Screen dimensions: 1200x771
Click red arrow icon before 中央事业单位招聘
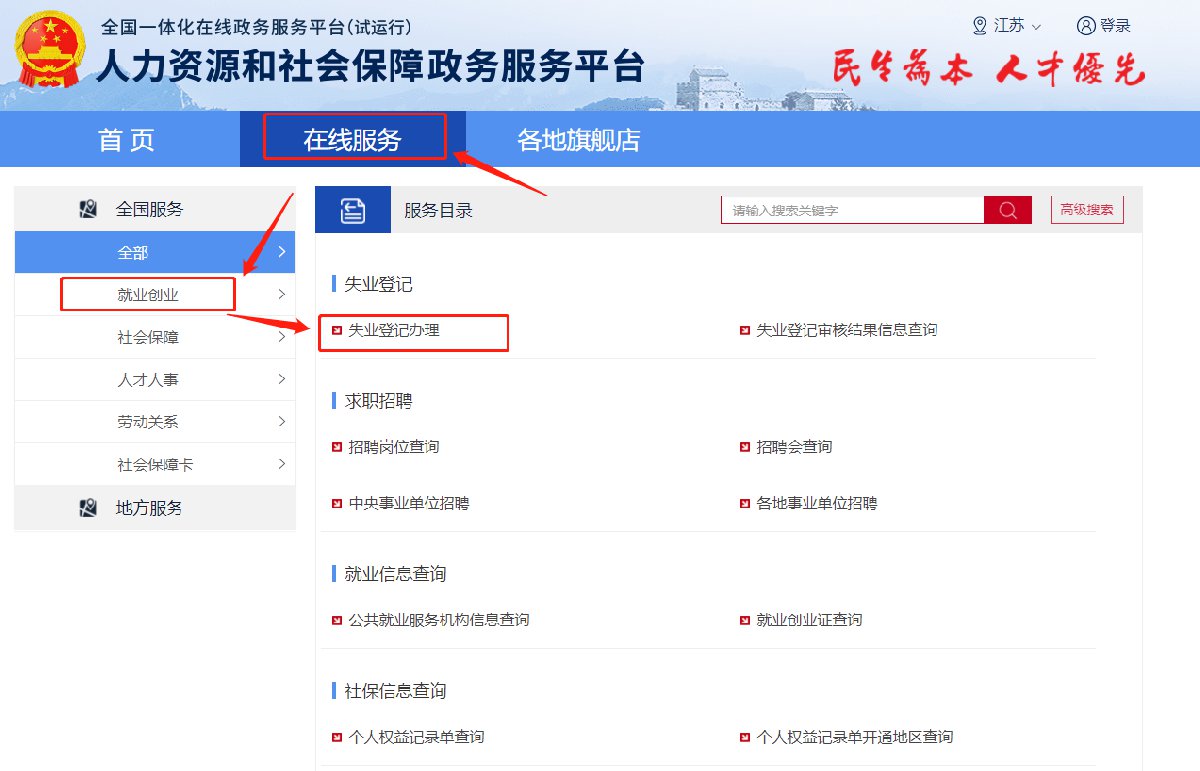pos(337,504)
